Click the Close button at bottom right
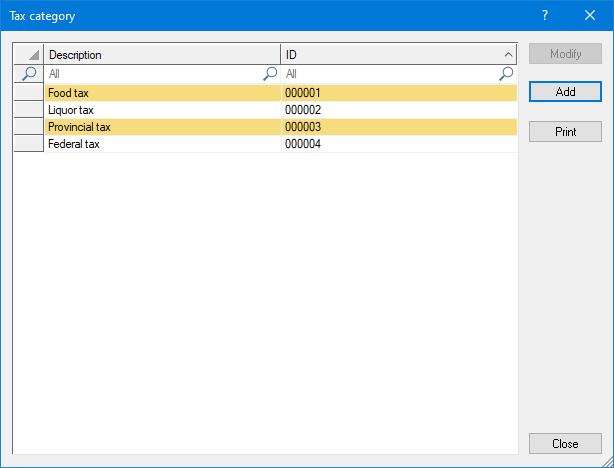 tap(565, 444)
